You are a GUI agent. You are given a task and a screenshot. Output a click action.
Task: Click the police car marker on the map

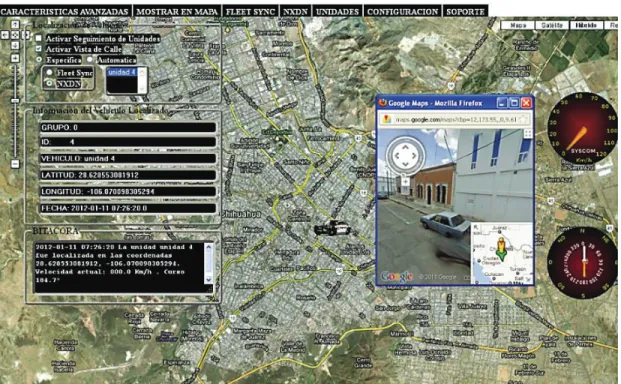pyautogui.click(x=333, y=228)
